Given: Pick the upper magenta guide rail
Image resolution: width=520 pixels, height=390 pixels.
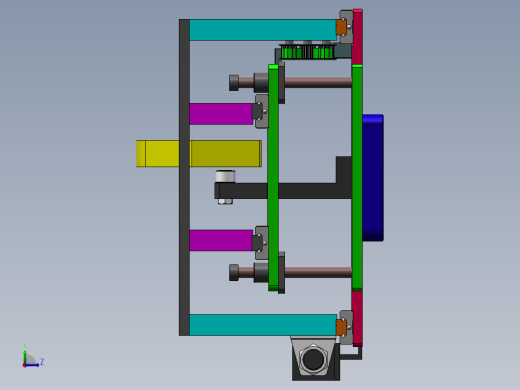Looking at the screenshot, I should pyautogui.click(x=221, y=114).
